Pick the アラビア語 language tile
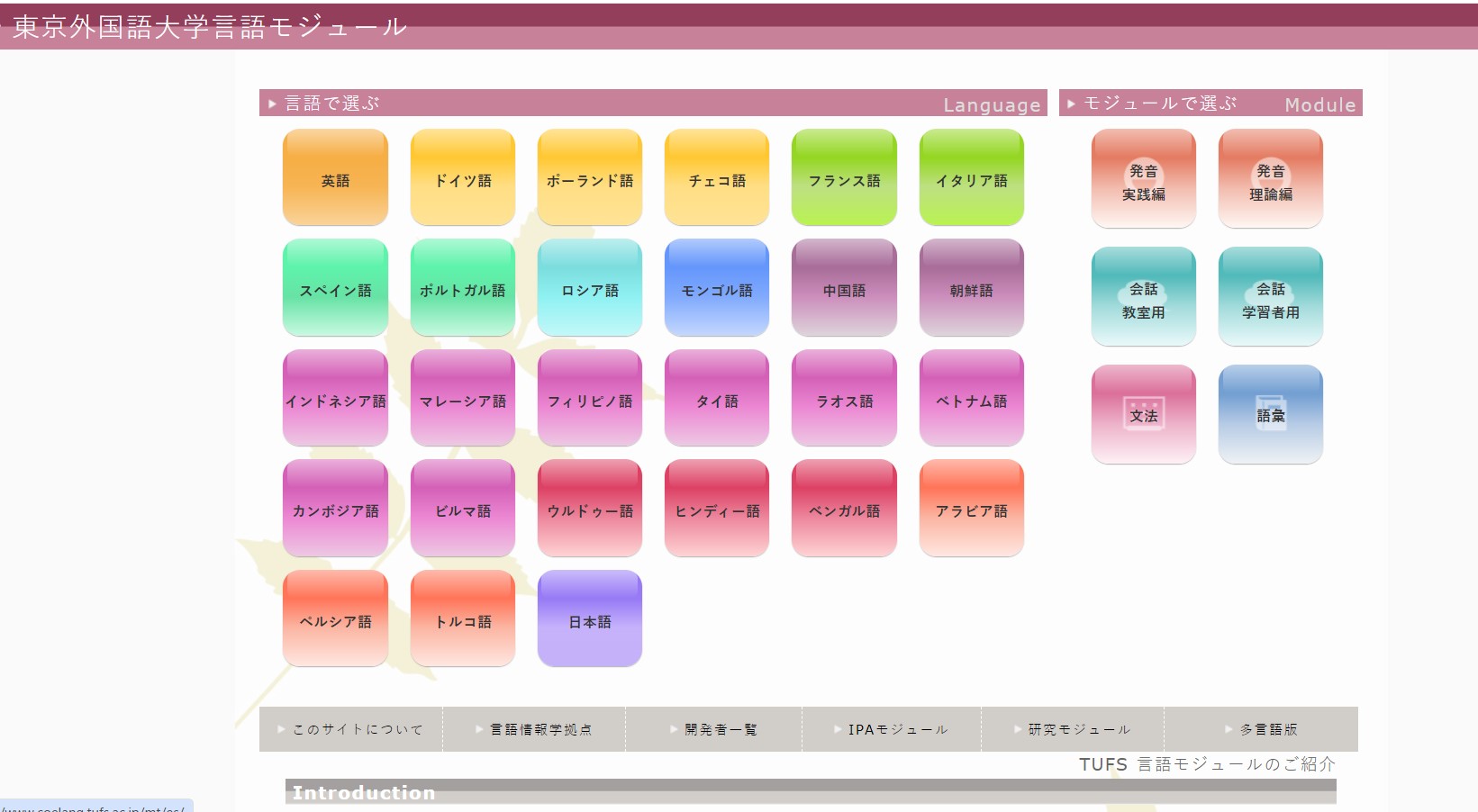 [x=971, y=509]
